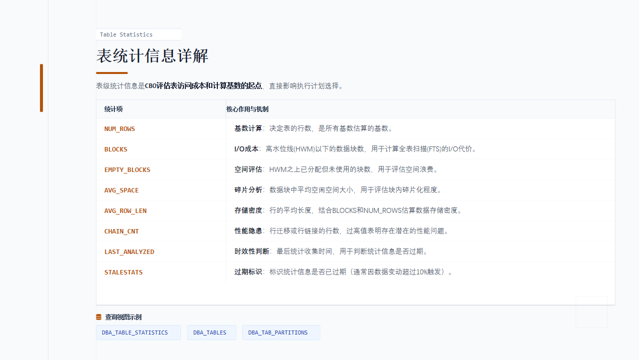Viewport: 639px width, 360px height.
Task: Click the NUM_ROWS statistic name
Action: [119, 129]
